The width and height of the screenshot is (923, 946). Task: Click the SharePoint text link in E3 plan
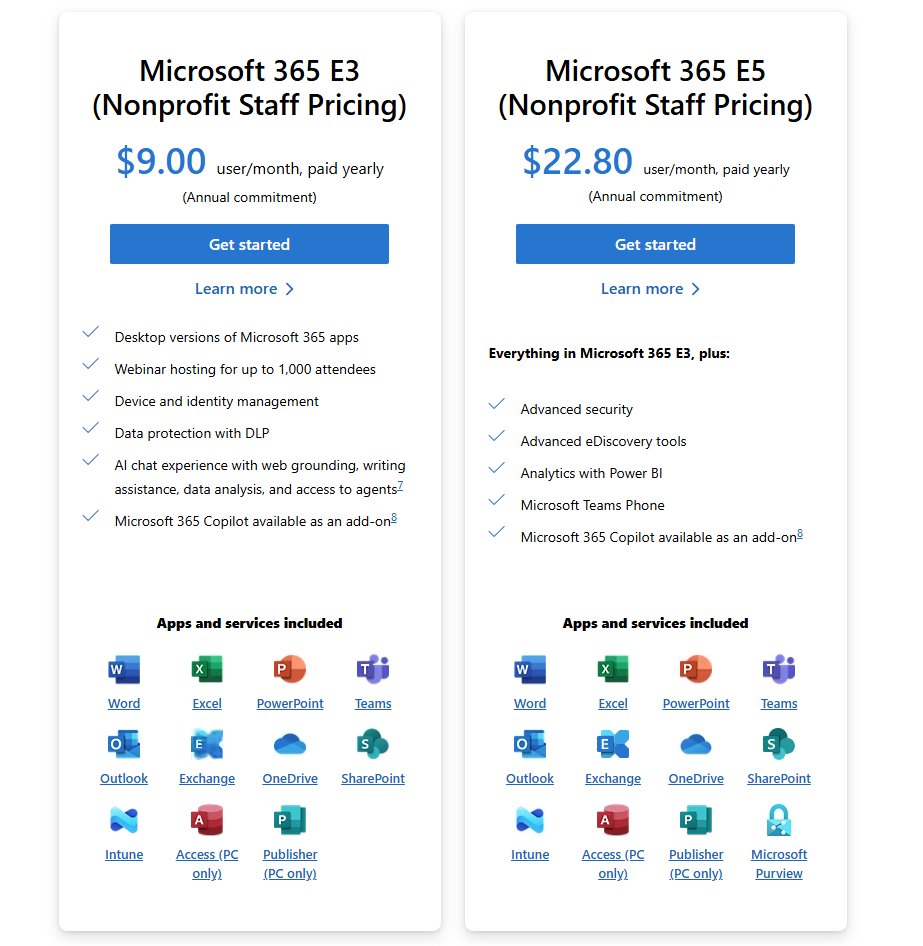pos(373,779)
